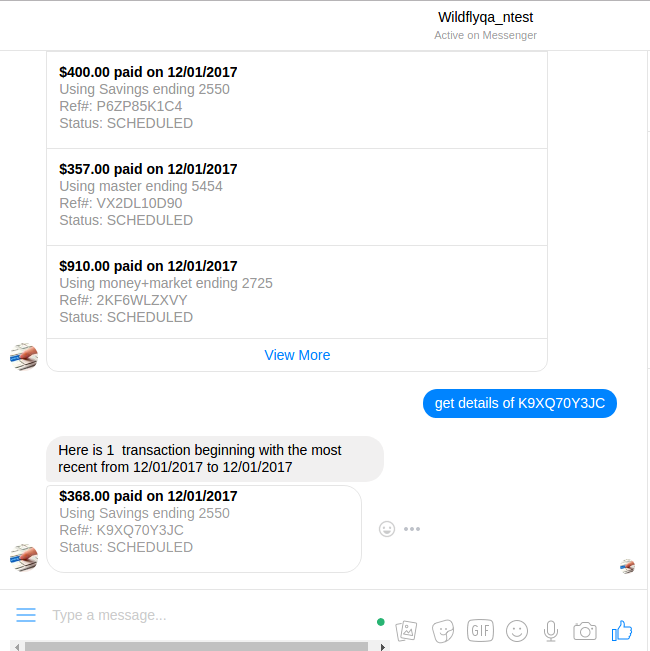Click the horizontal scrollbar right arrow
Screen dimensions: 650x651
point(383,646)
